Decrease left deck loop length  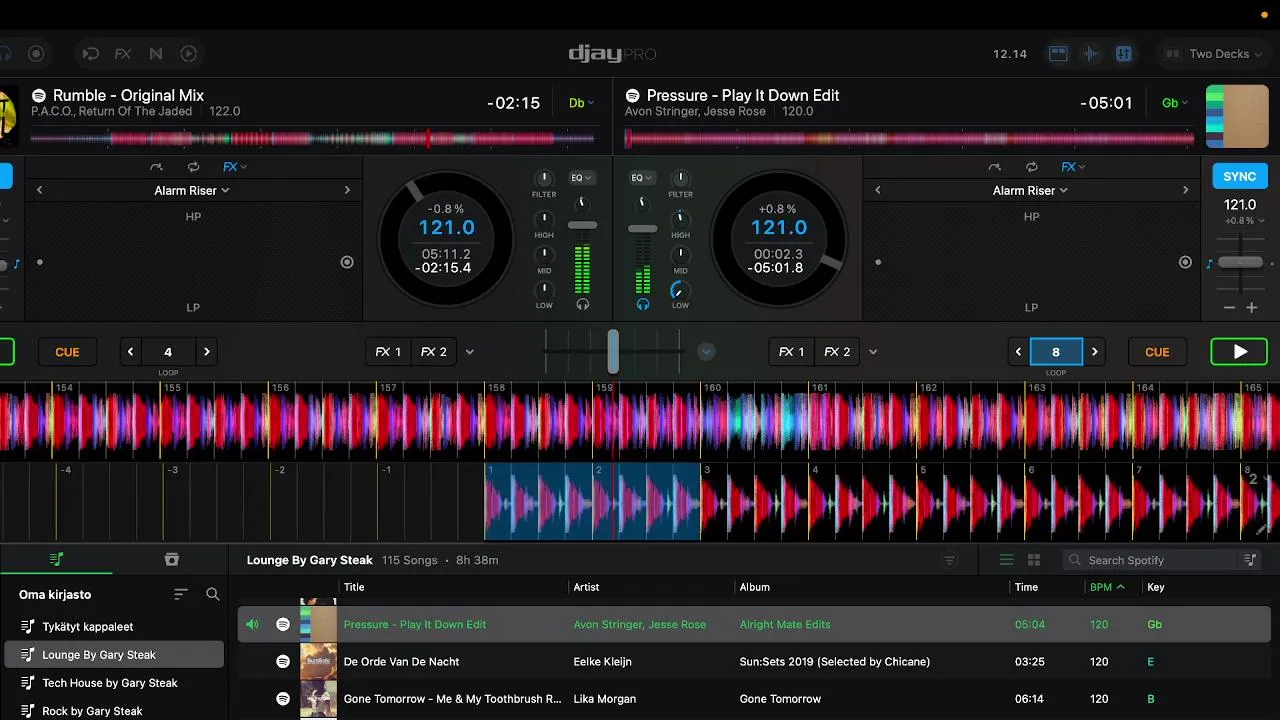131,352
